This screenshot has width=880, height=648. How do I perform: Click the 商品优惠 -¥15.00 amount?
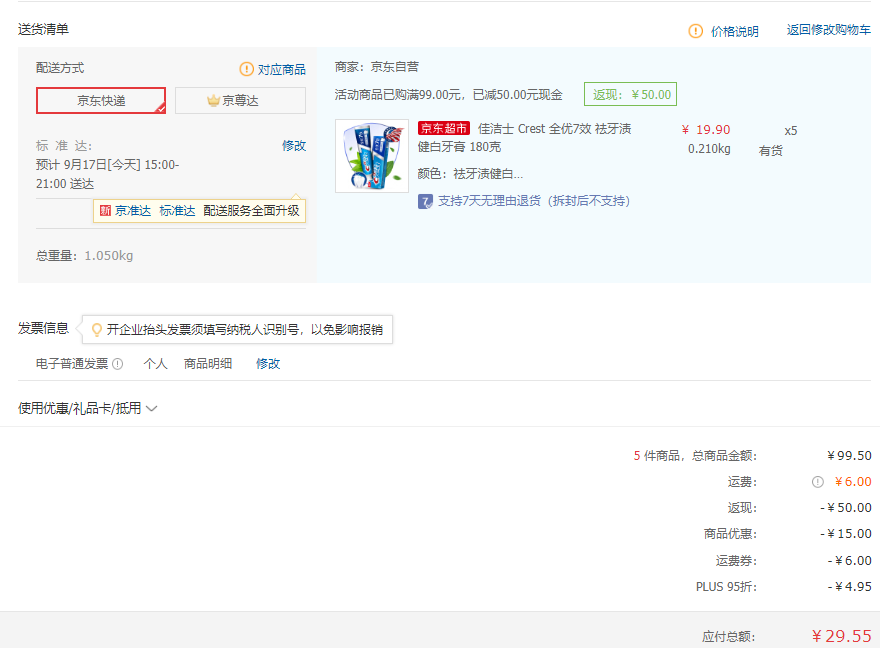tap(846, 534)
